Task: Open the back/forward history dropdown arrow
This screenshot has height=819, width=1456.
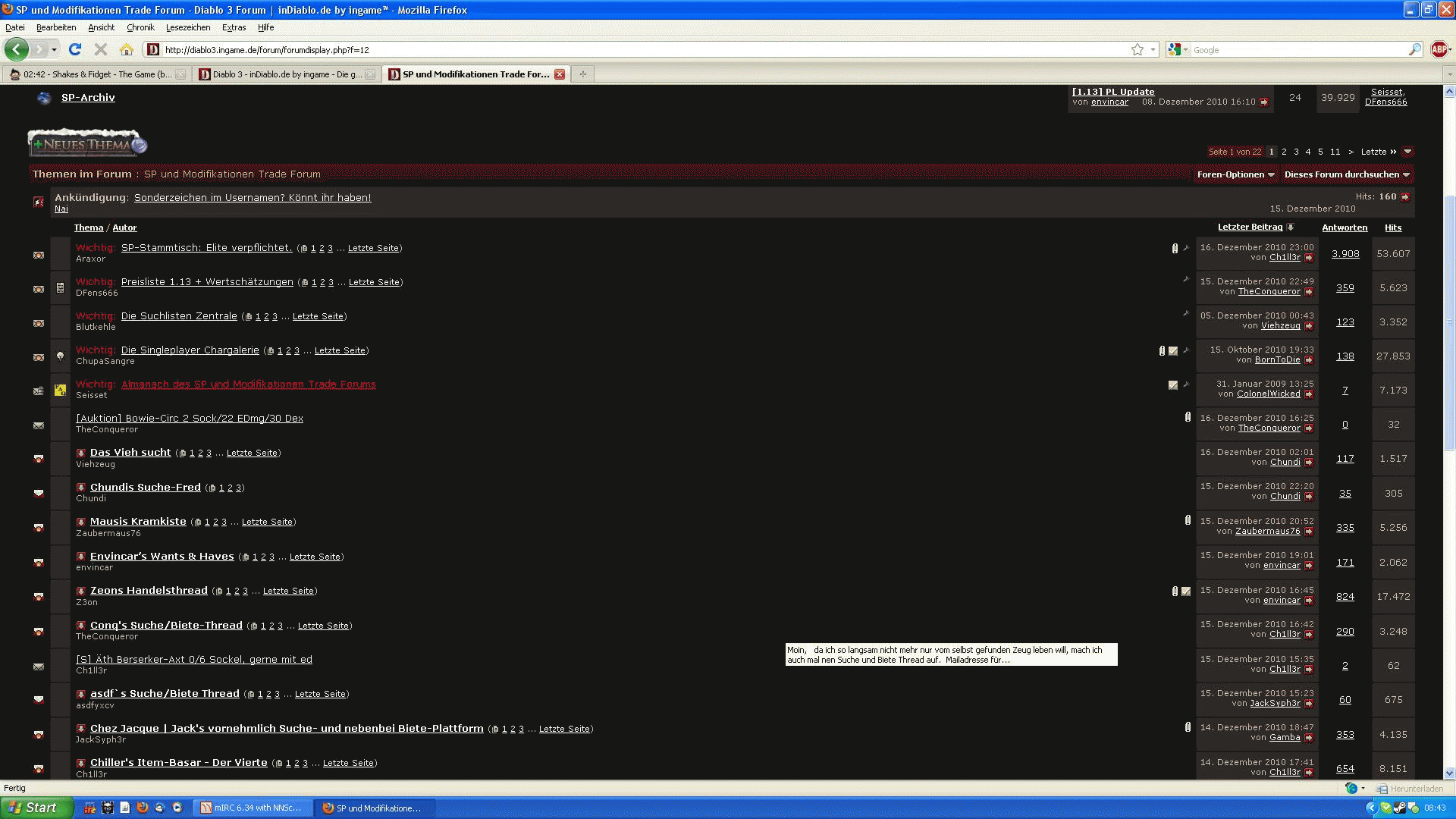Action: 54,49
